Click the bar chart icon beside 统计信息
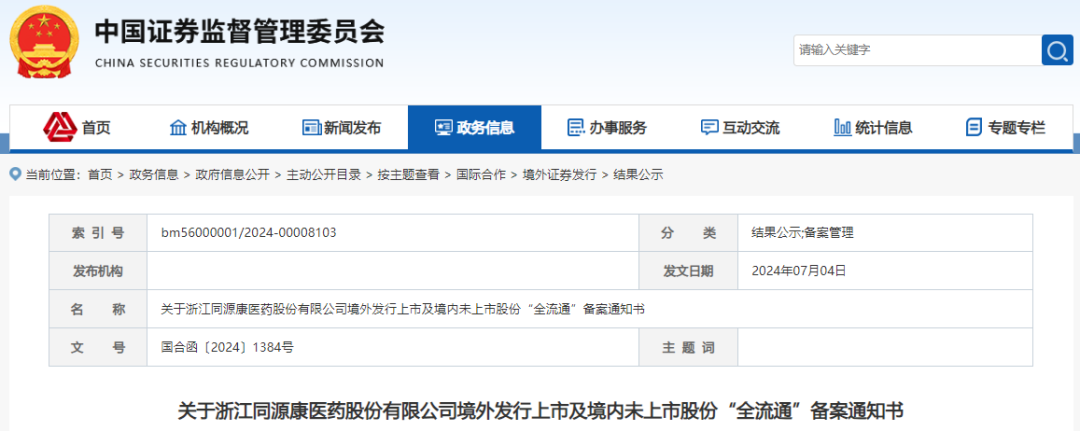Screen dimensions: 1080x431 pos(842,128)
